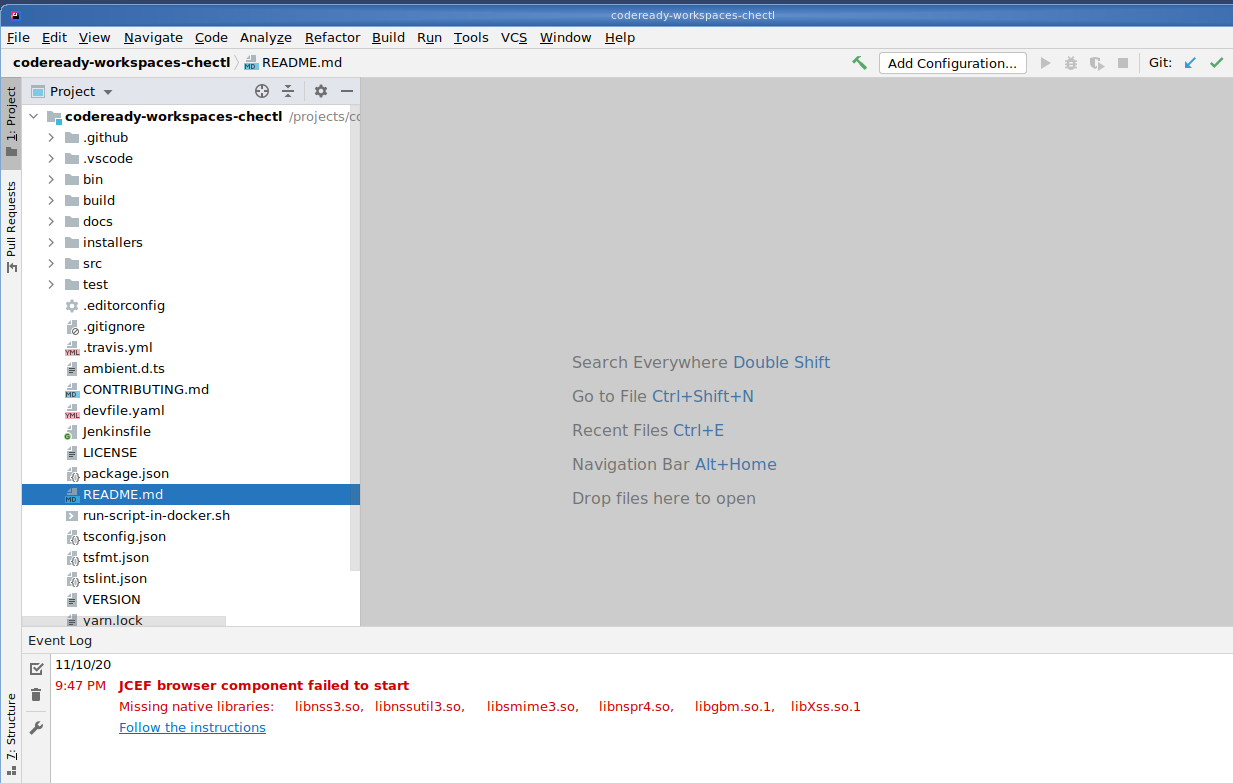Image resolution: width=1233 pixels, height=783 pixels.
Task: Open the VCS menu
Action: tap(514, 37)
